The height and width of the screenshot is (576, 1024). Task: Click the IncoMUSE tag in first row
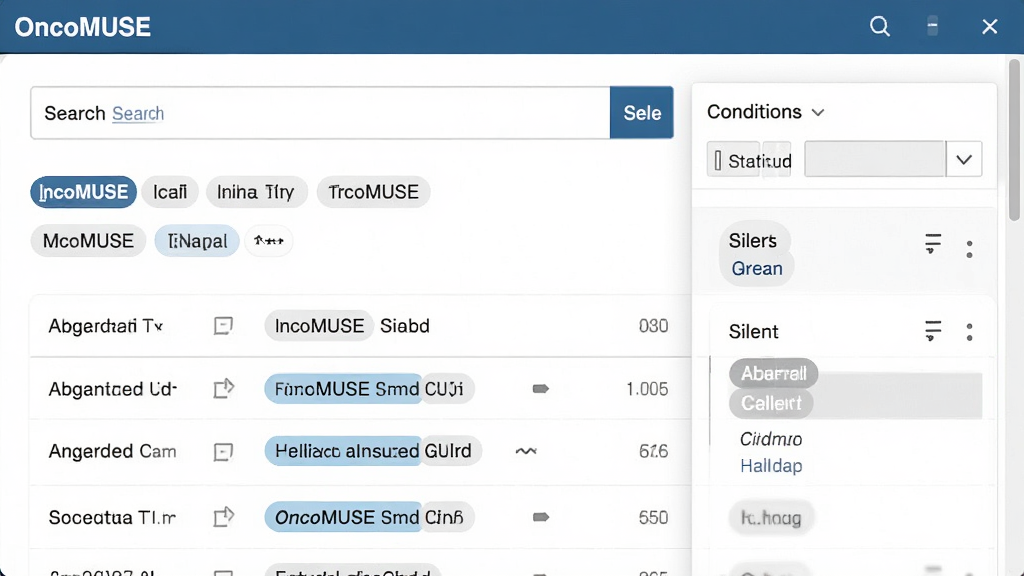[x=319, y=326]
